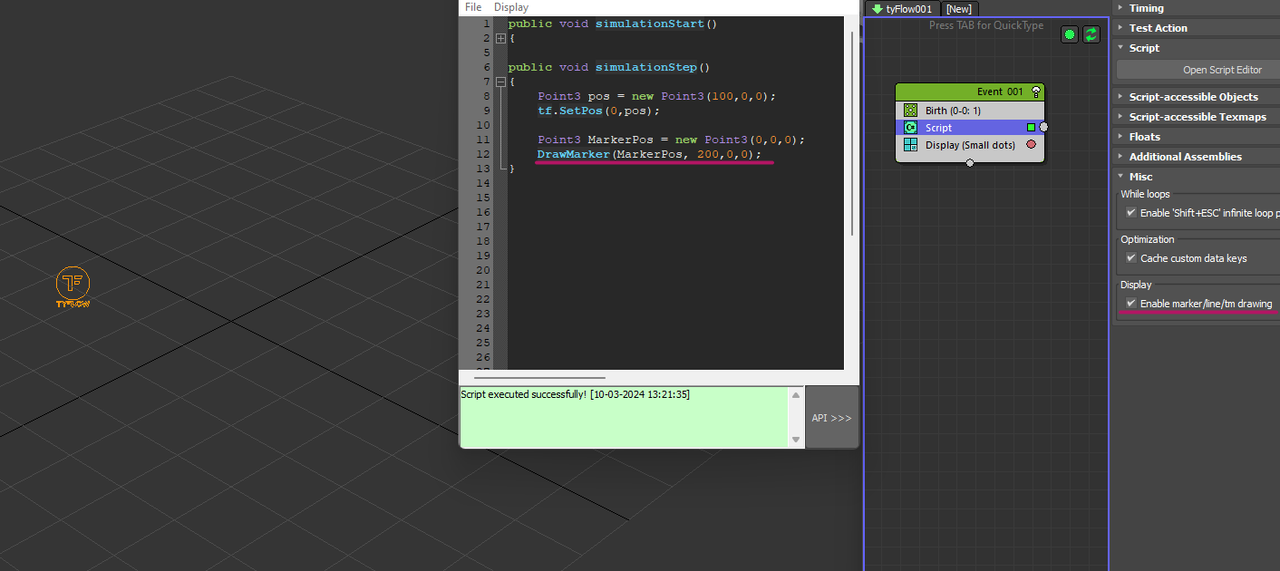Enable 'Shift+ESC' infinite loop checkbox
The image size is (1280, 571).
[1131, 213]
